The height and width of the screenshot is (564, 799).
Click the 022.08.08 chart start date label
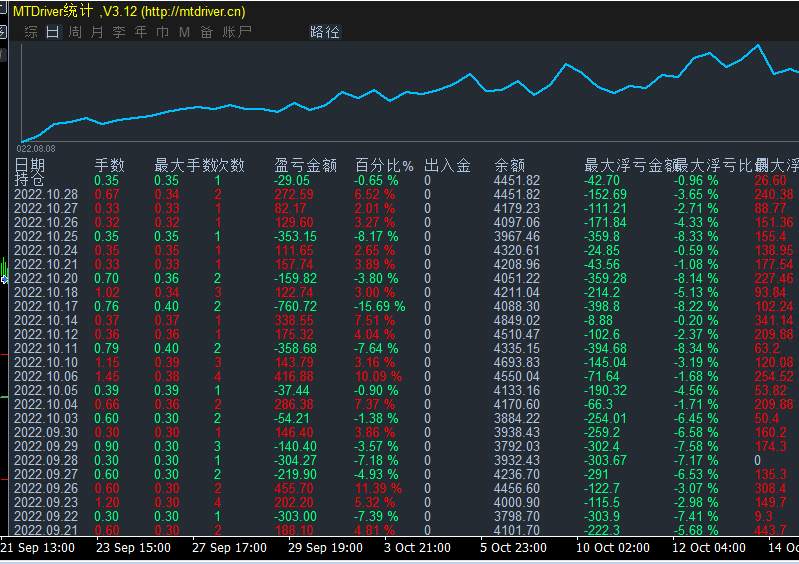click(36, 149)
